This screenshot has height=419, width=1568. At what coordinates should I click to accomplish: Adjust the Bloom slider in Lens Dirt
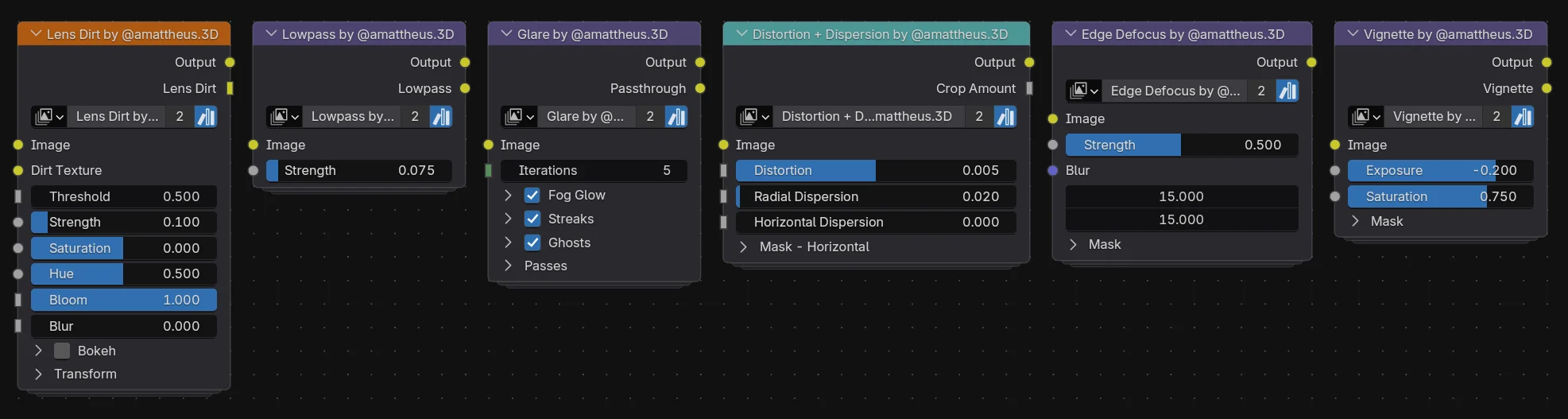tap(123, 301)
